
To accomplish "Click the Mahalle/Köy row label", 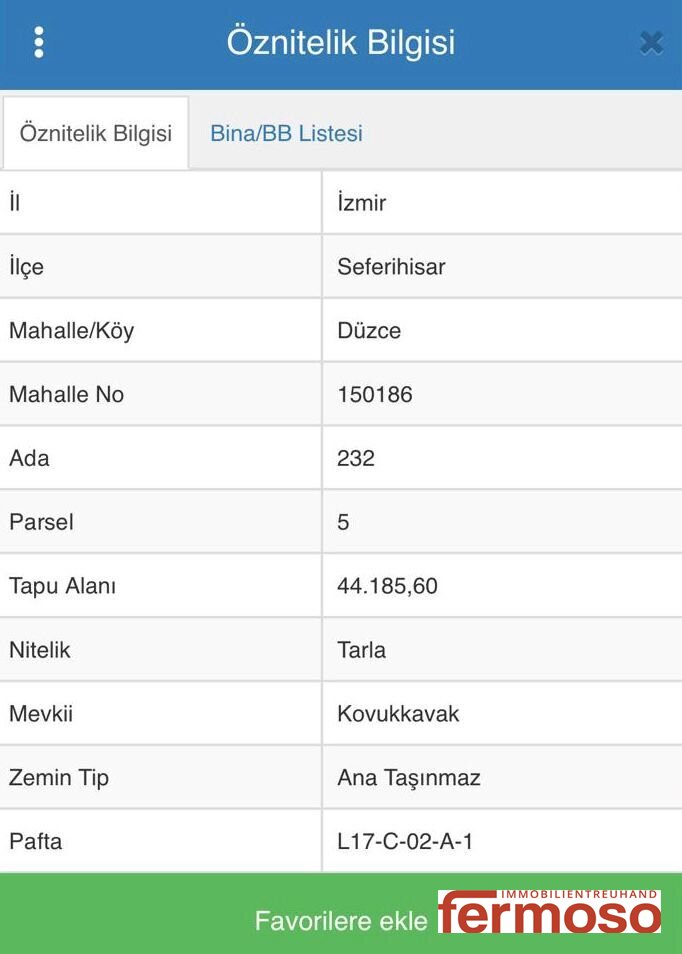I will click(x=71, y=331).
